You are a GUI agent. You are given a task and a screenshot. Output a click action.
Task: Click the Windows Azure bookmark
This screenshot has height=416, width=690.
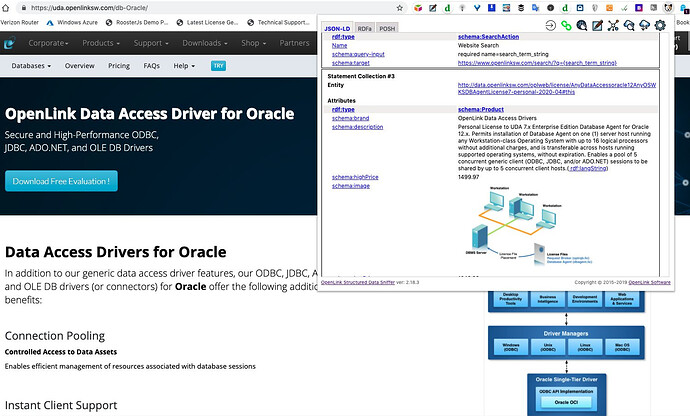coord(72,22)
